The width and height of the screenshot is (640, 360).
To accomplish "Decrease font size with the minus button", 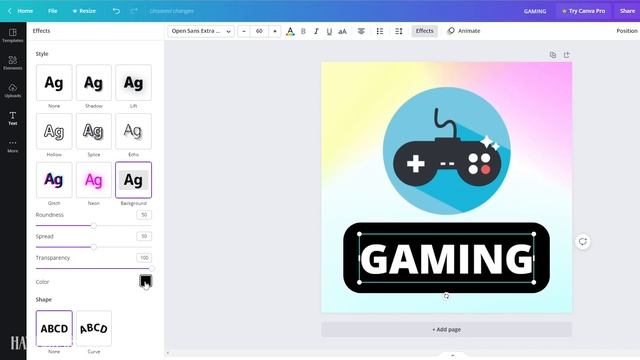I will (x=244, y=31).
